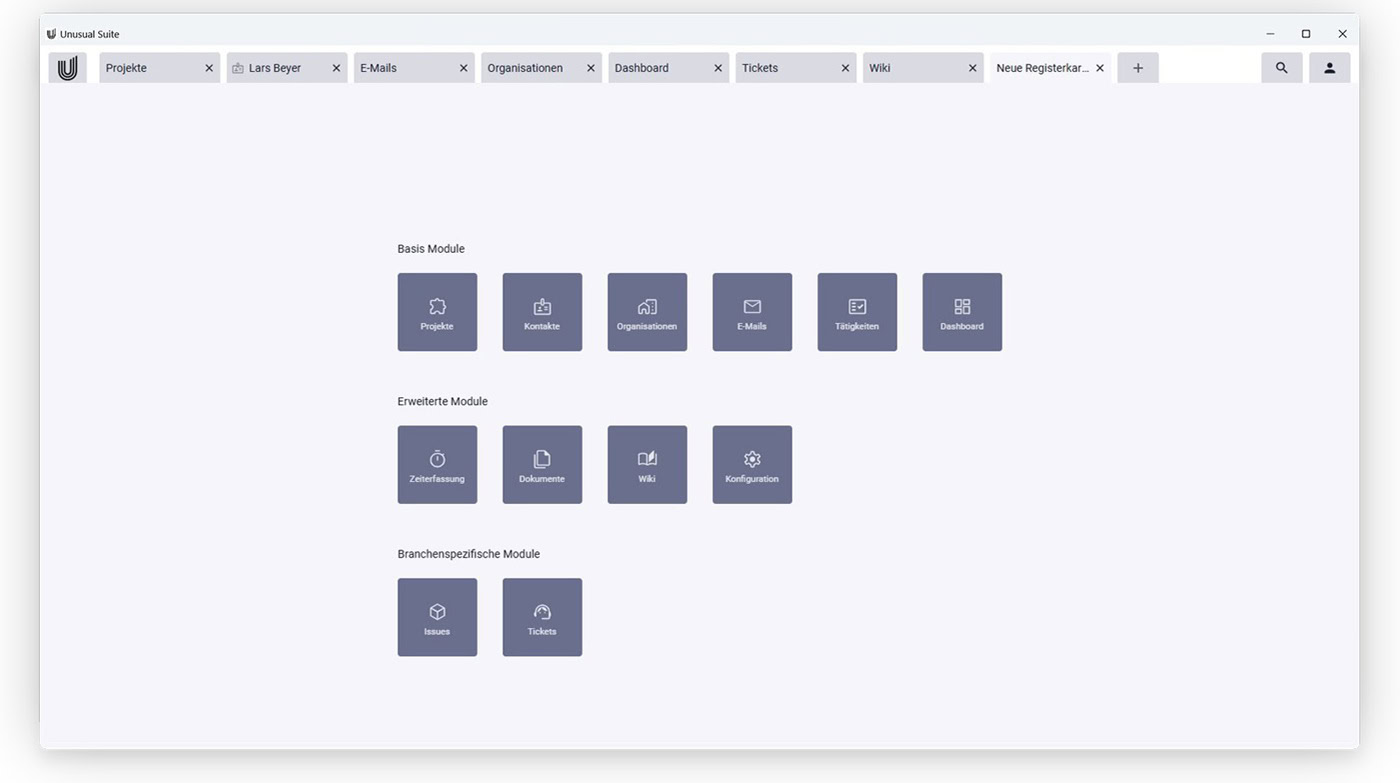
Task: Open the Kontakte module tile
Action: pos(542,312)
